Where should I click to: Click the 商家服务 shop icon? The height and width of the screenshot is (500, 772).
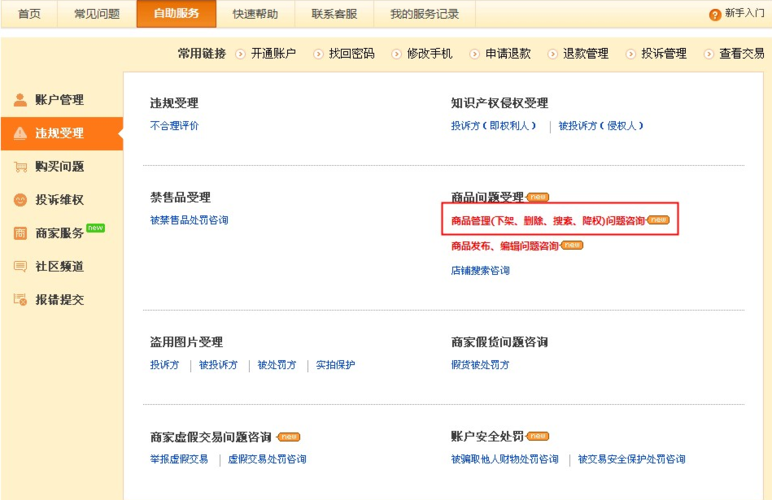20,233
